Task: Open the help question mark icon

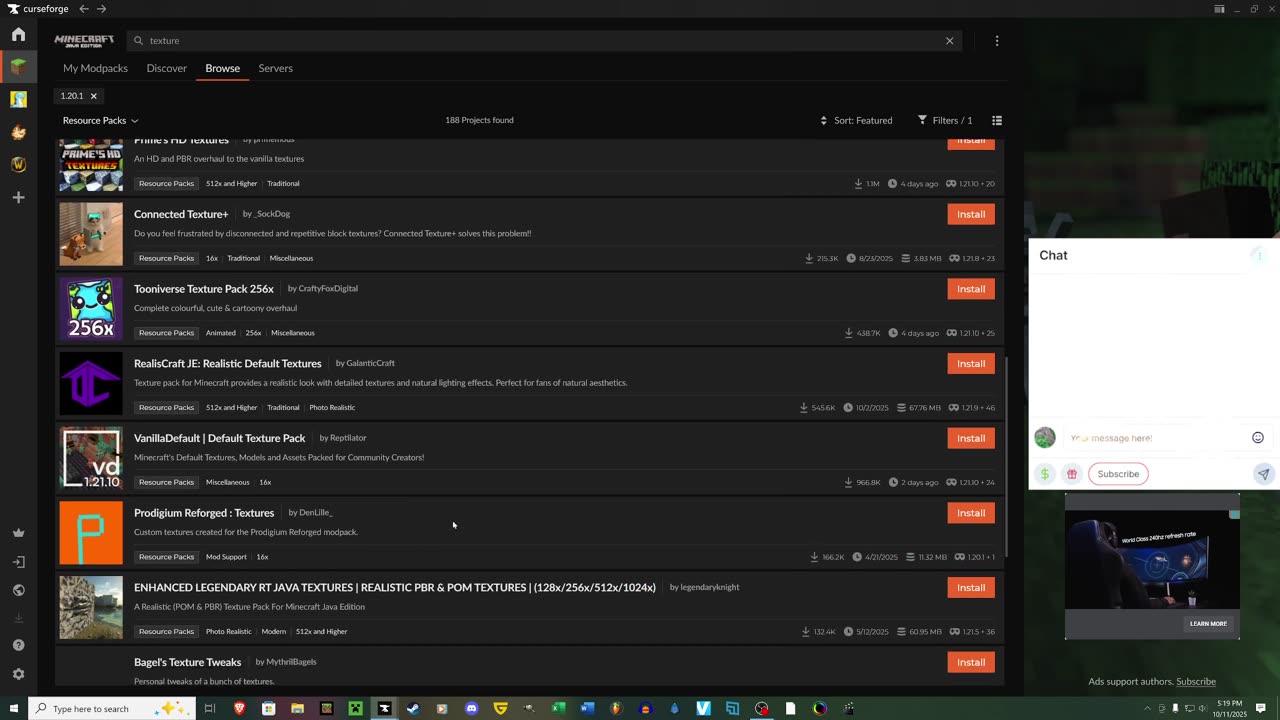Action: click(18, 645)
